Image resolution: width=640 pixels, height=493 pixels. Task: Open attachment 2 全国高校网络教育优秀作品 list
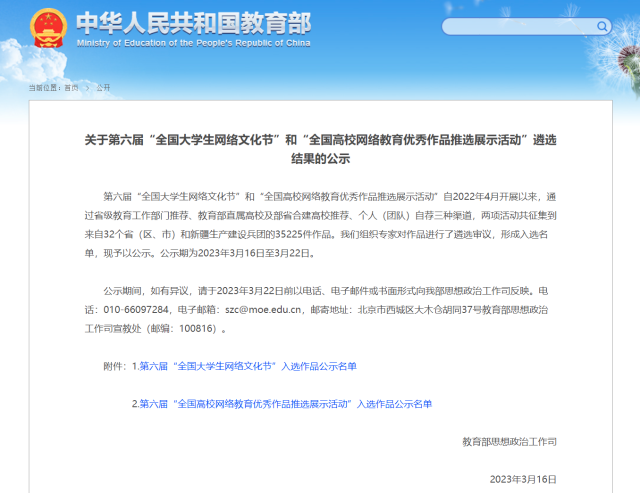(285, 404)
